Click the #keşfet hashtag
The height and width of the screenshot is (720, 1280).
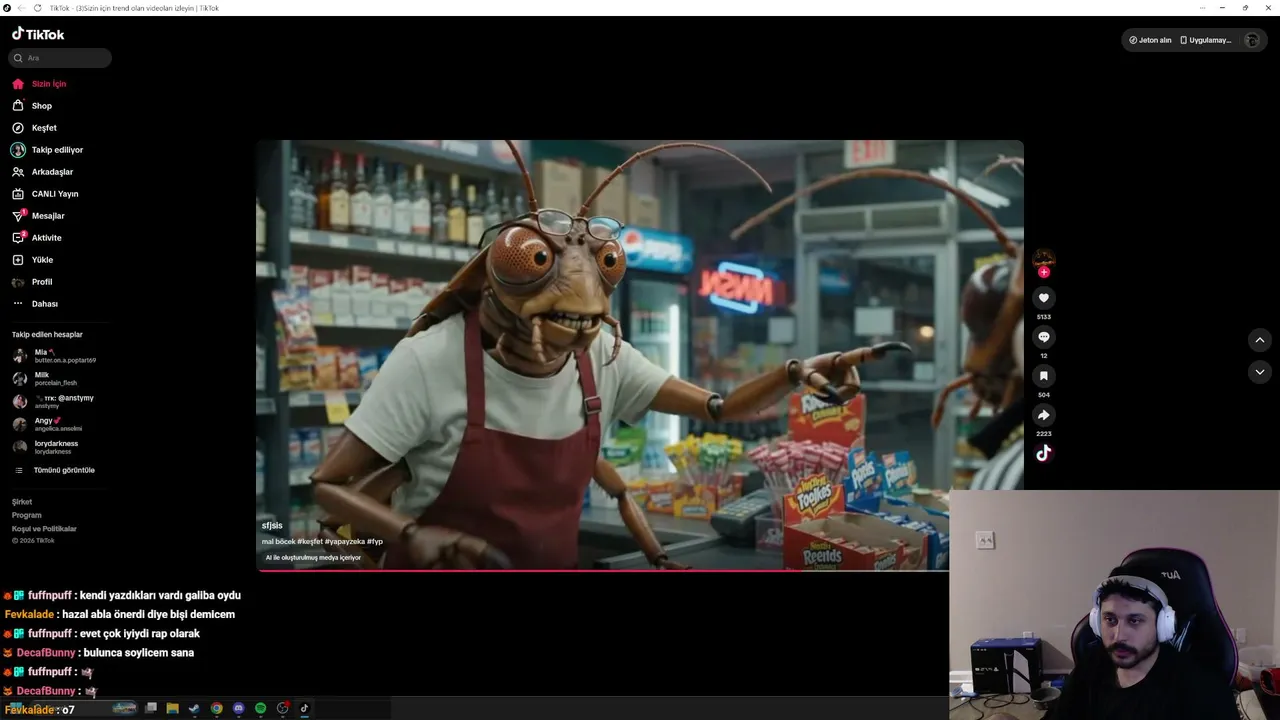pyautogui.click(x=309, y=541)
